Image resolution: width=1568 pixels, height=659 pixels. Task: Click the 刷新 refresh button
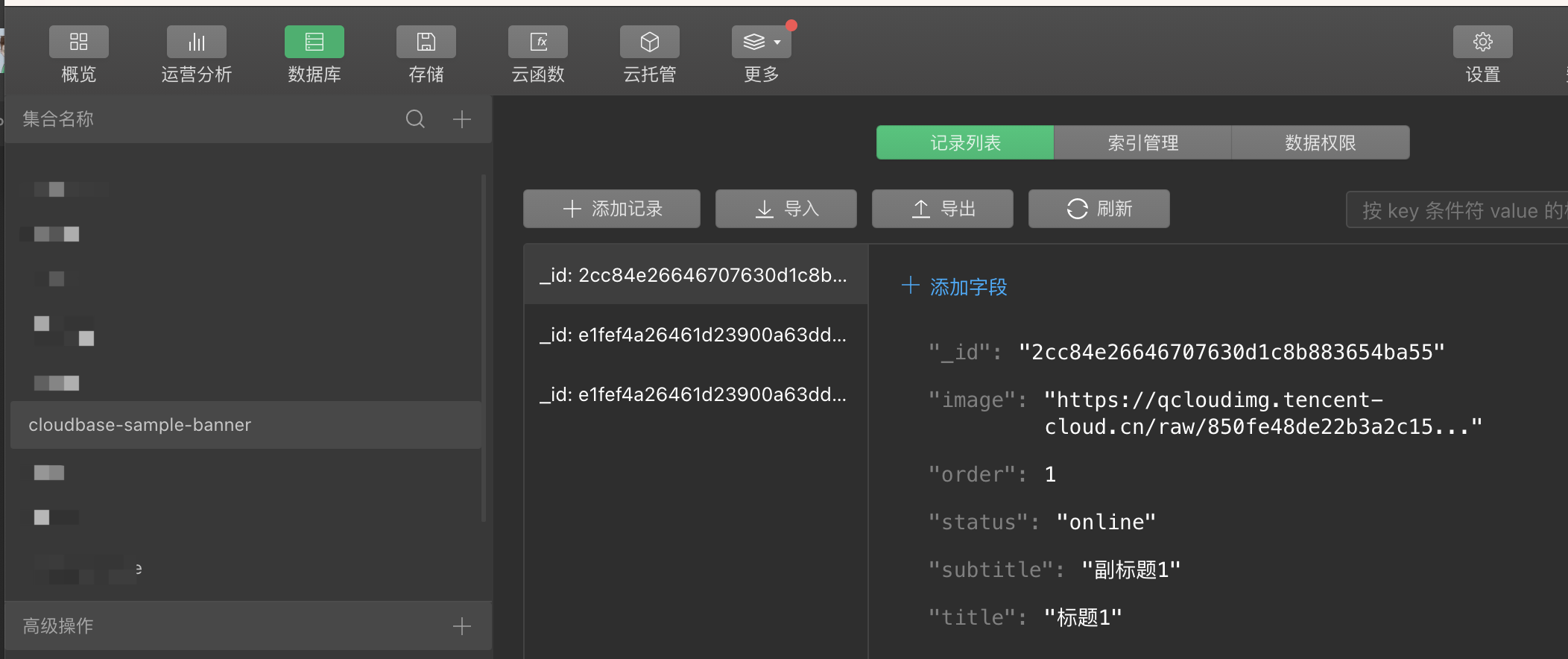tap(1099, 209)
